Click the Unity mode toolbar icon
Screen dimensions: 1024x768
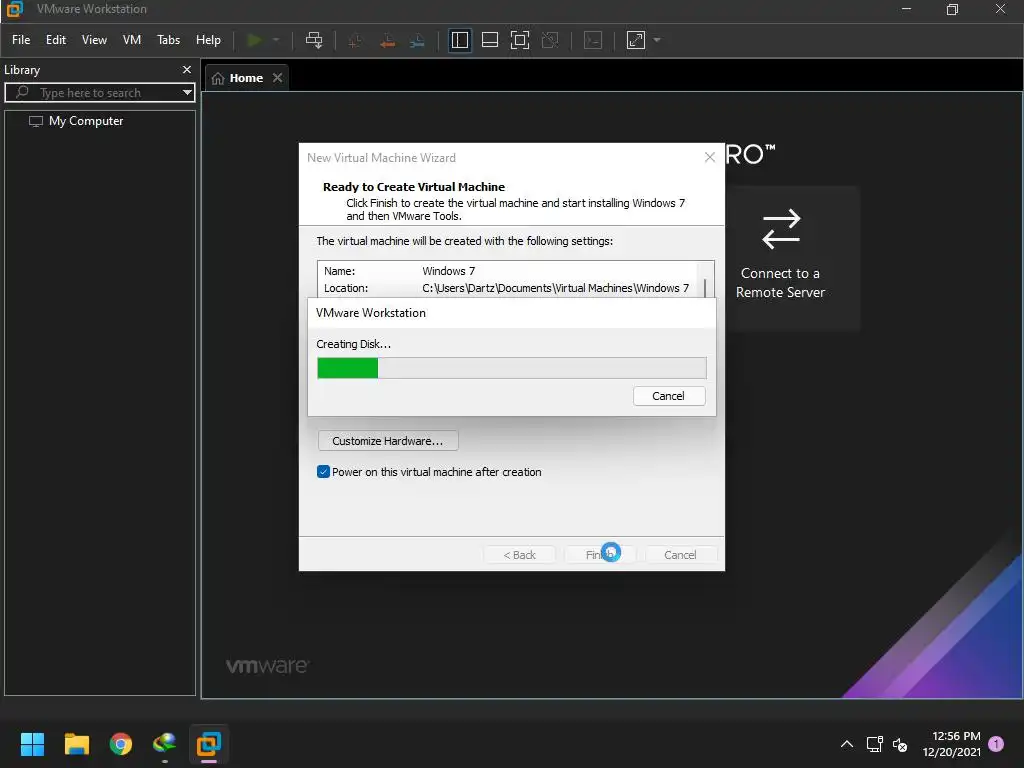click(x=551, y=40)
